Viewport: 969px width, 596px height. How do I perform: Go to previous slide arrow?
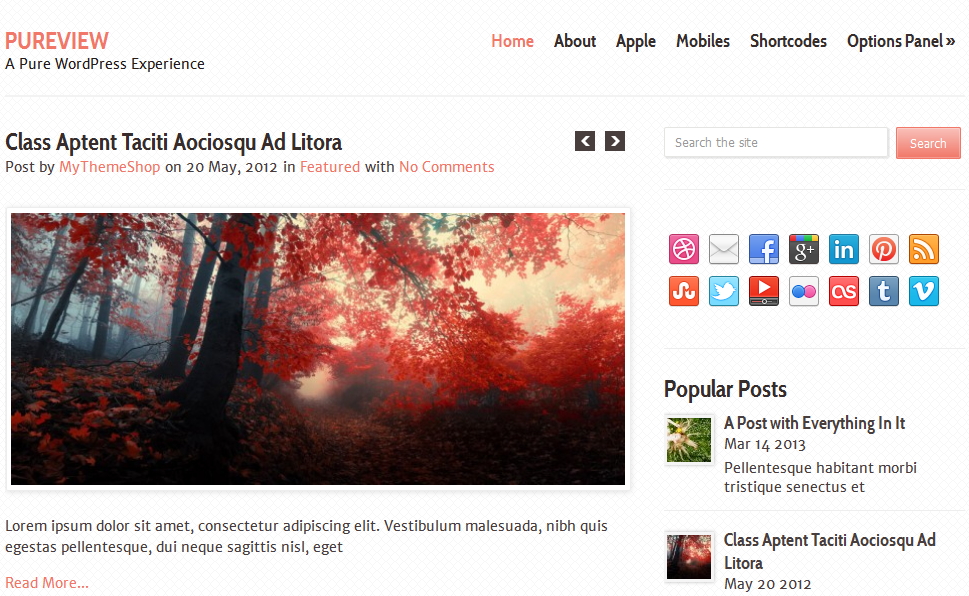pos(585,141)
